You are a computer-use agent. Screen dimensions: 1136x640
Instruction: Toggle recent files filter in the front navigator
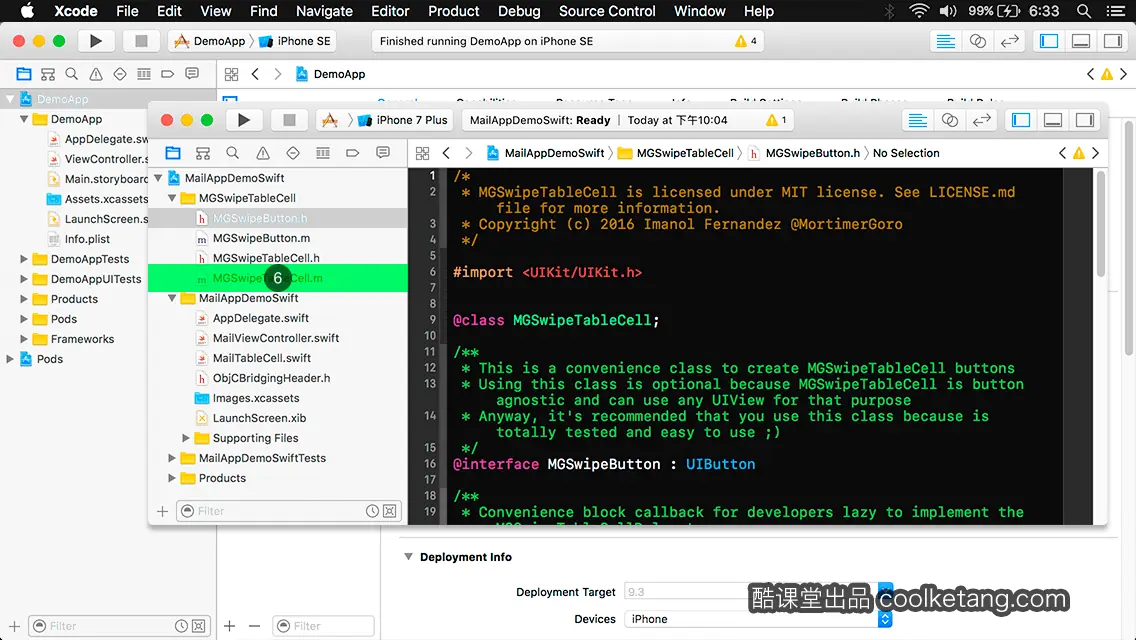coord(372,511)
